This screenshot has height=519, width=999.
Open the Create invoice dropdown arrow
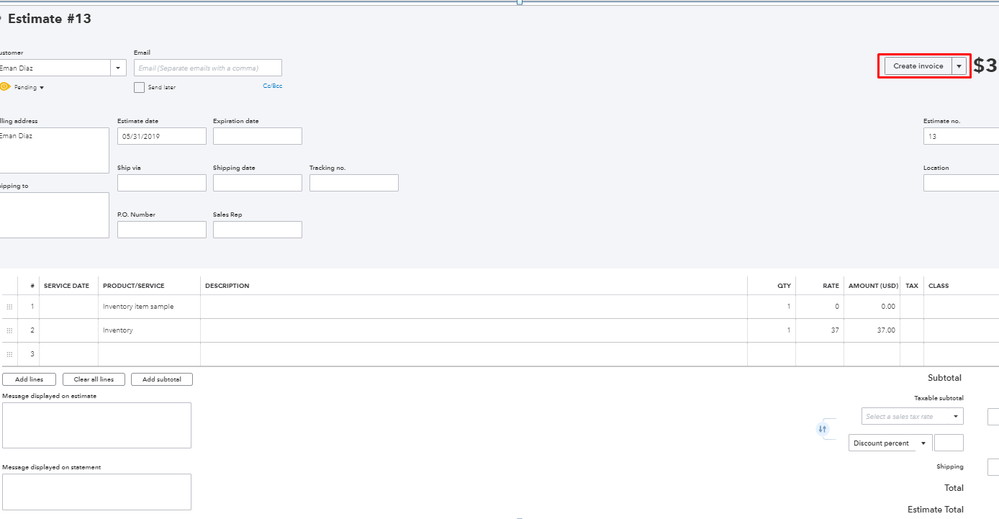coord(959,66)
